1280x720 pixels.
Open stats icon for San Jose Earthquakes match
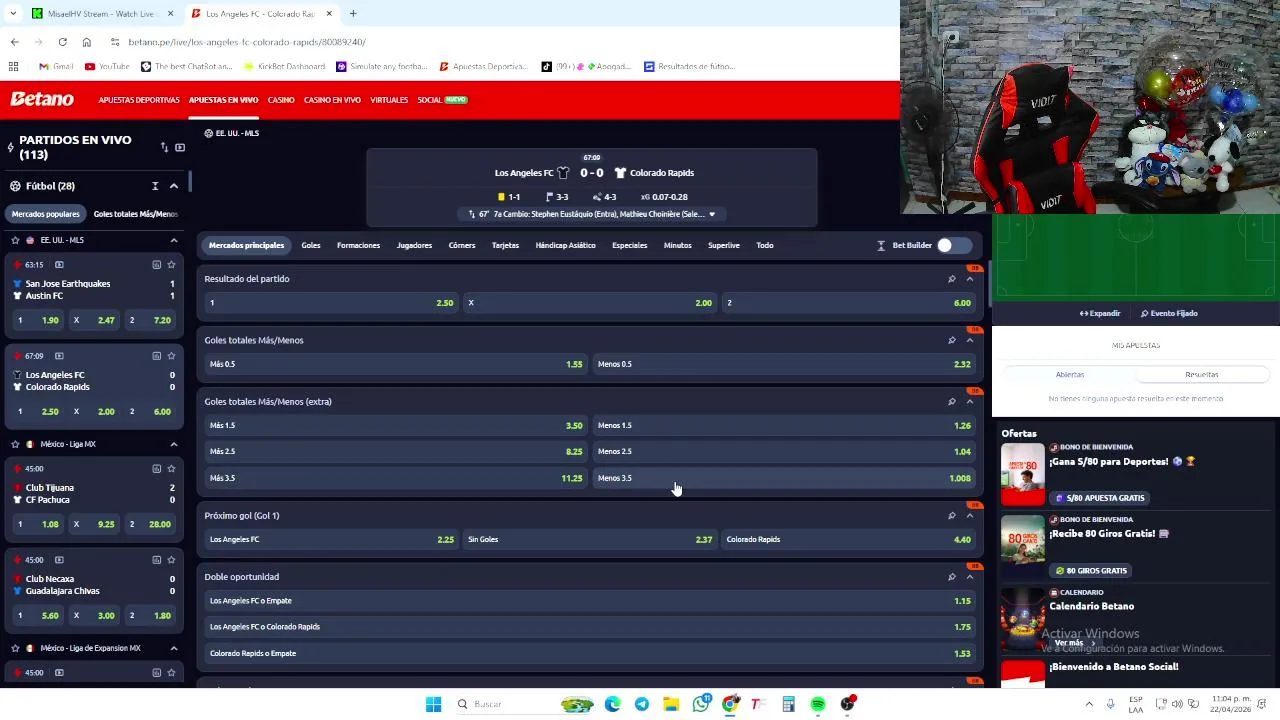click(x=156, y=265)
